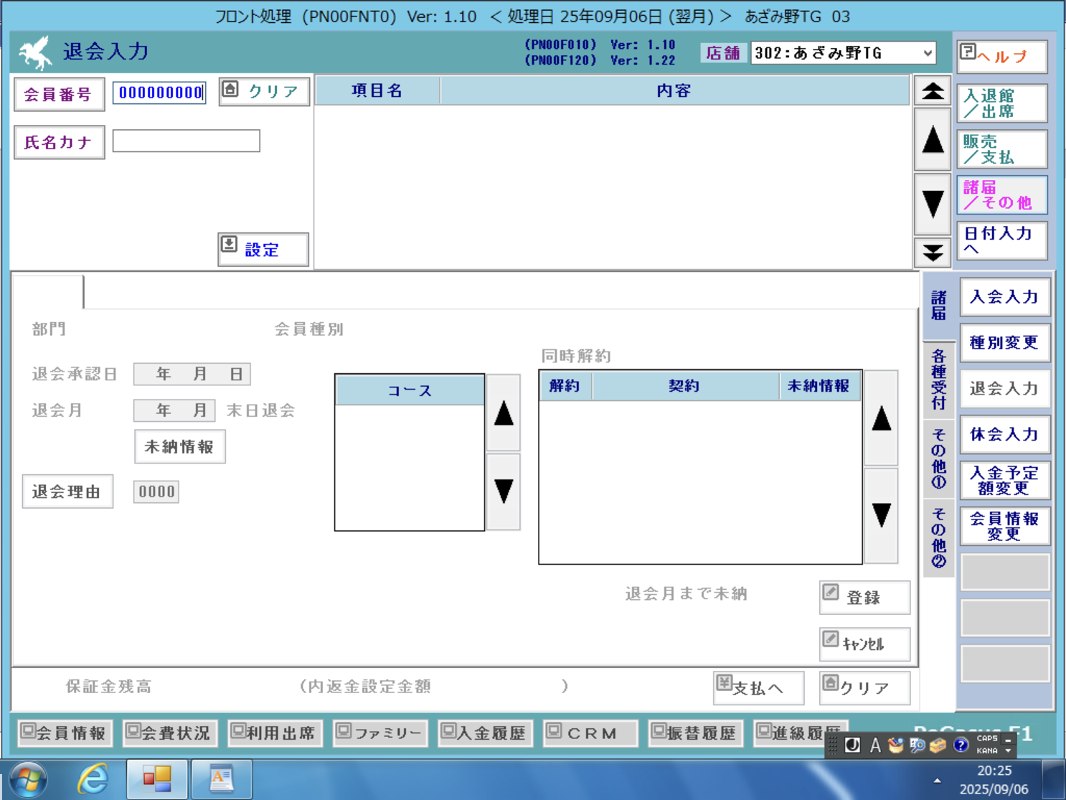Click the 氏名カナ input field
Viewport: 1066px width, 800px height.
coord(186,141)
